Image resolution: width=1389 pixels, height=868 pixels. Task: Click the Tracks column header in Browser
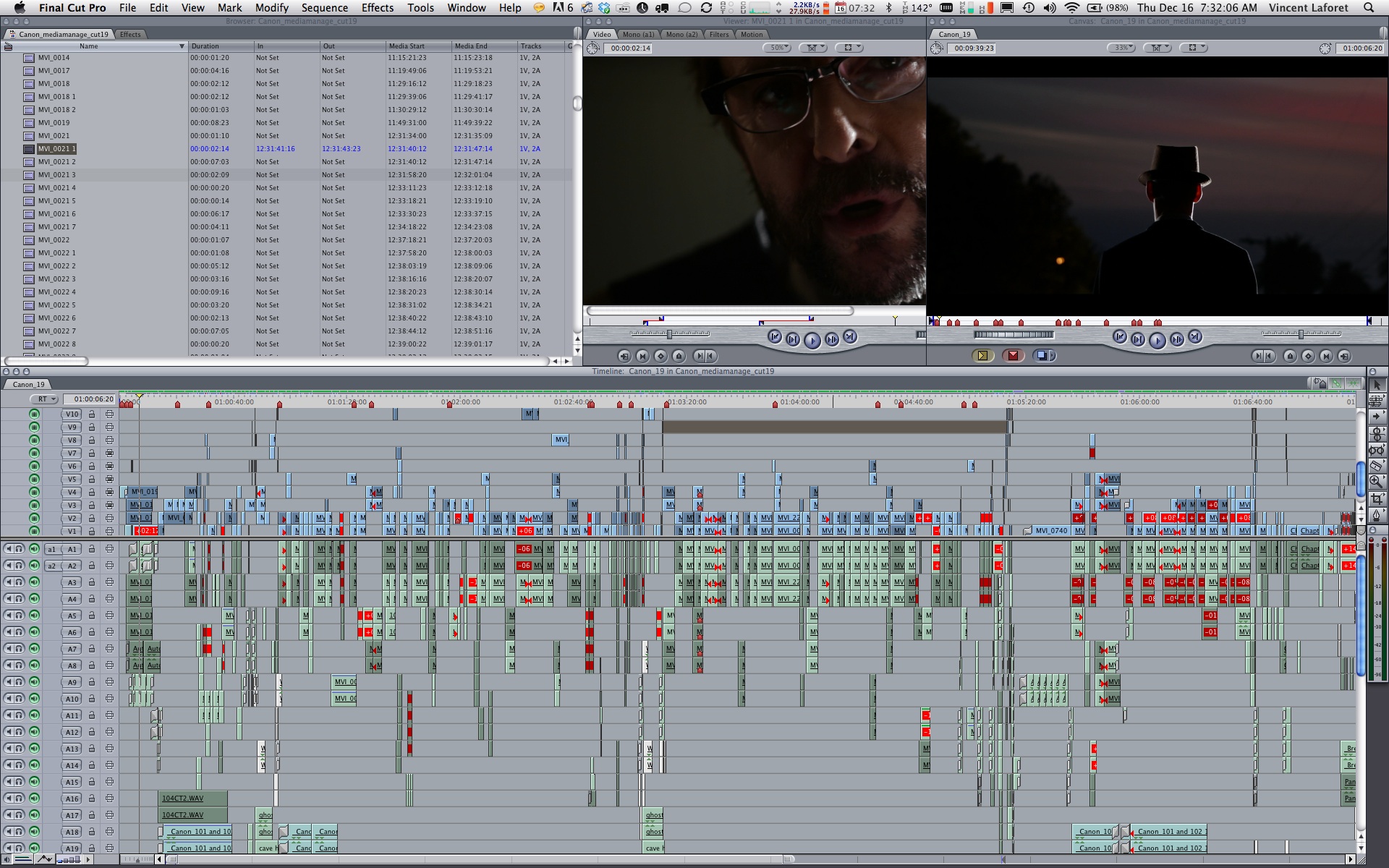tap(541, 46)
